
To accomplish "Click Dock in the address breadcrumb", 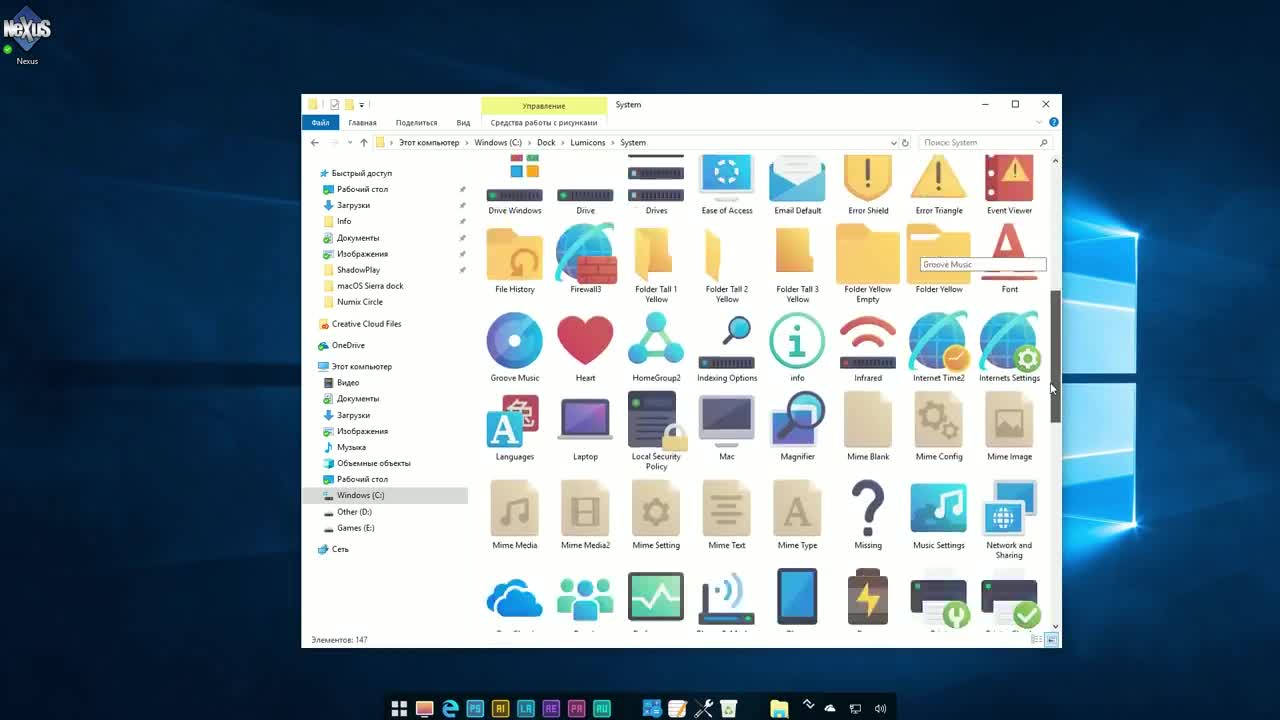I will click(x=546, y=142).
